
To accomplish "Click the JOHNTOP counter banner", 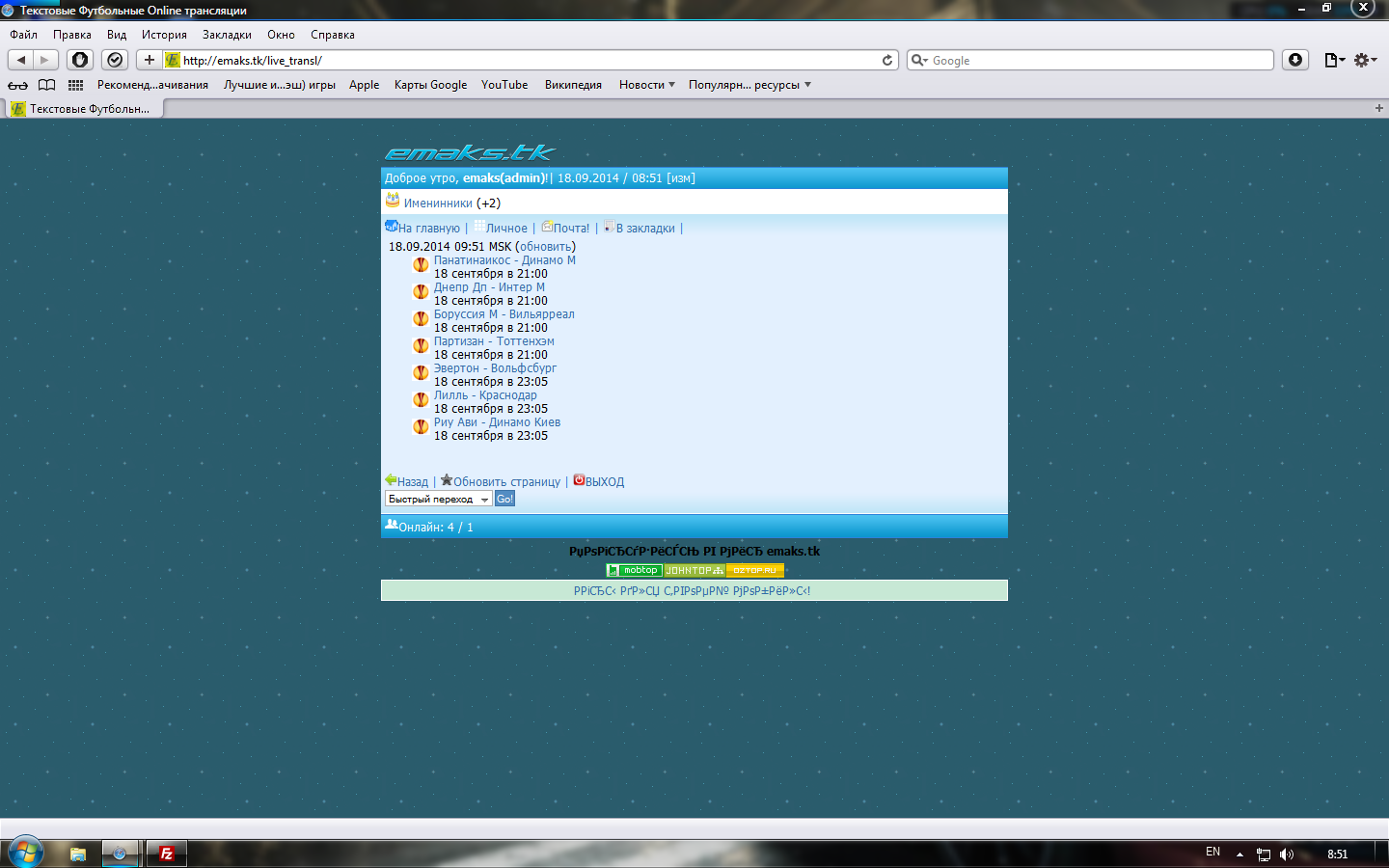I will point(694,570).
